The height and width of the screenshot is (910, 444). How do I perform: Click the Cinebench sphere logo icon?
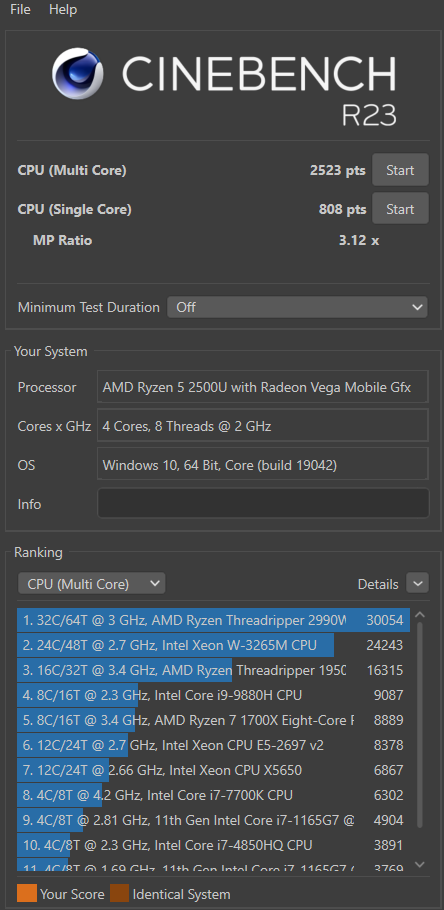tap(78, 74)
